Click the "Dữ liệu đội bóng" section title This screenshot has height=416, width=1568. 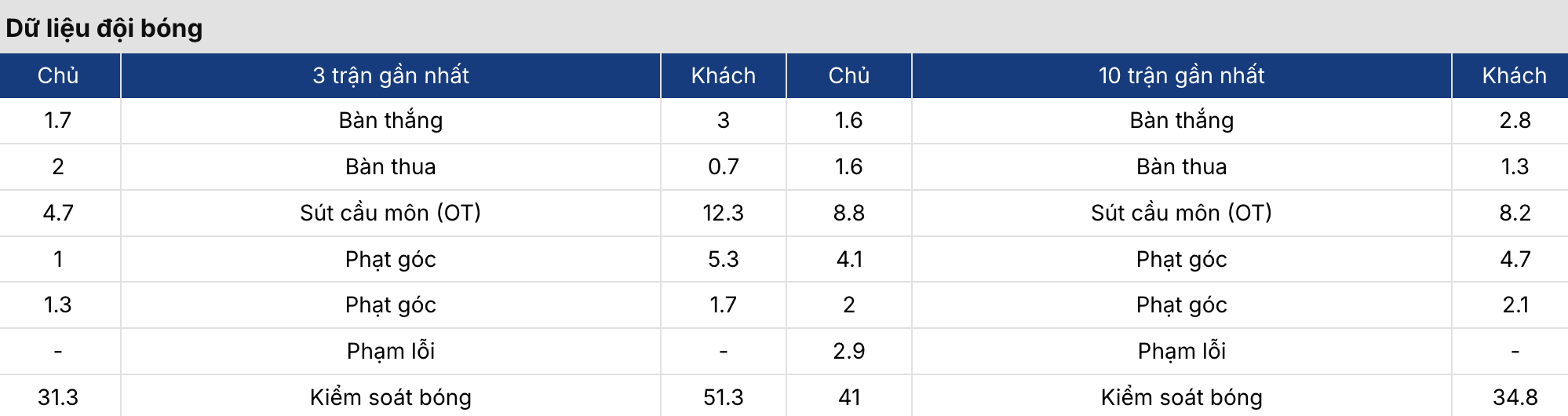pyautogui.click(x=104, y=28)
